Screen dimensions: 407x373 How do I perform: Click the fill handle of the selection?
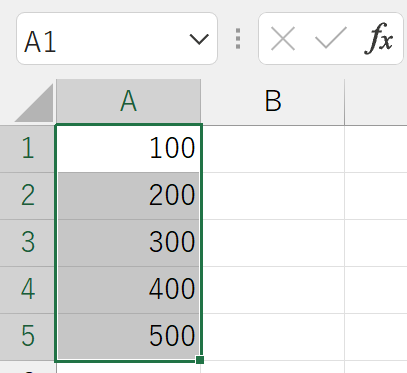(x=200, y=360)
